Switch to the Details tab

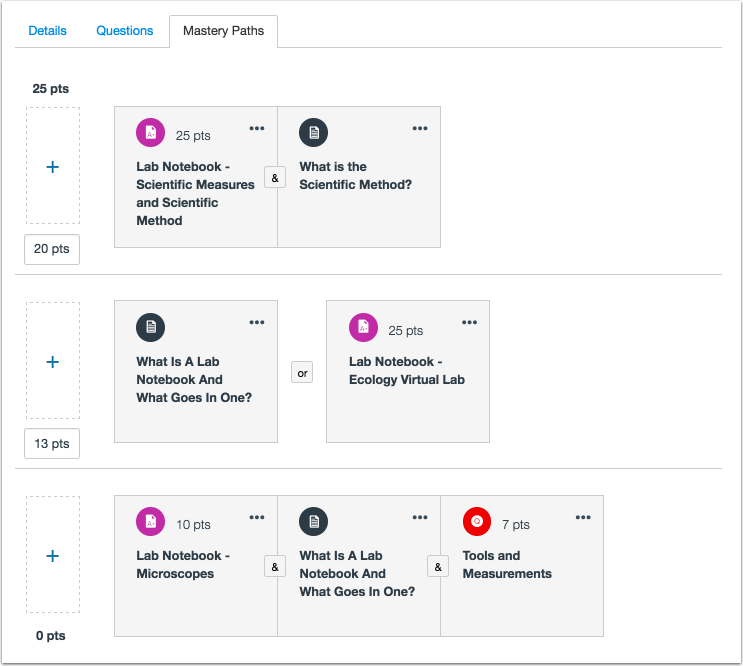click(47, 31)
